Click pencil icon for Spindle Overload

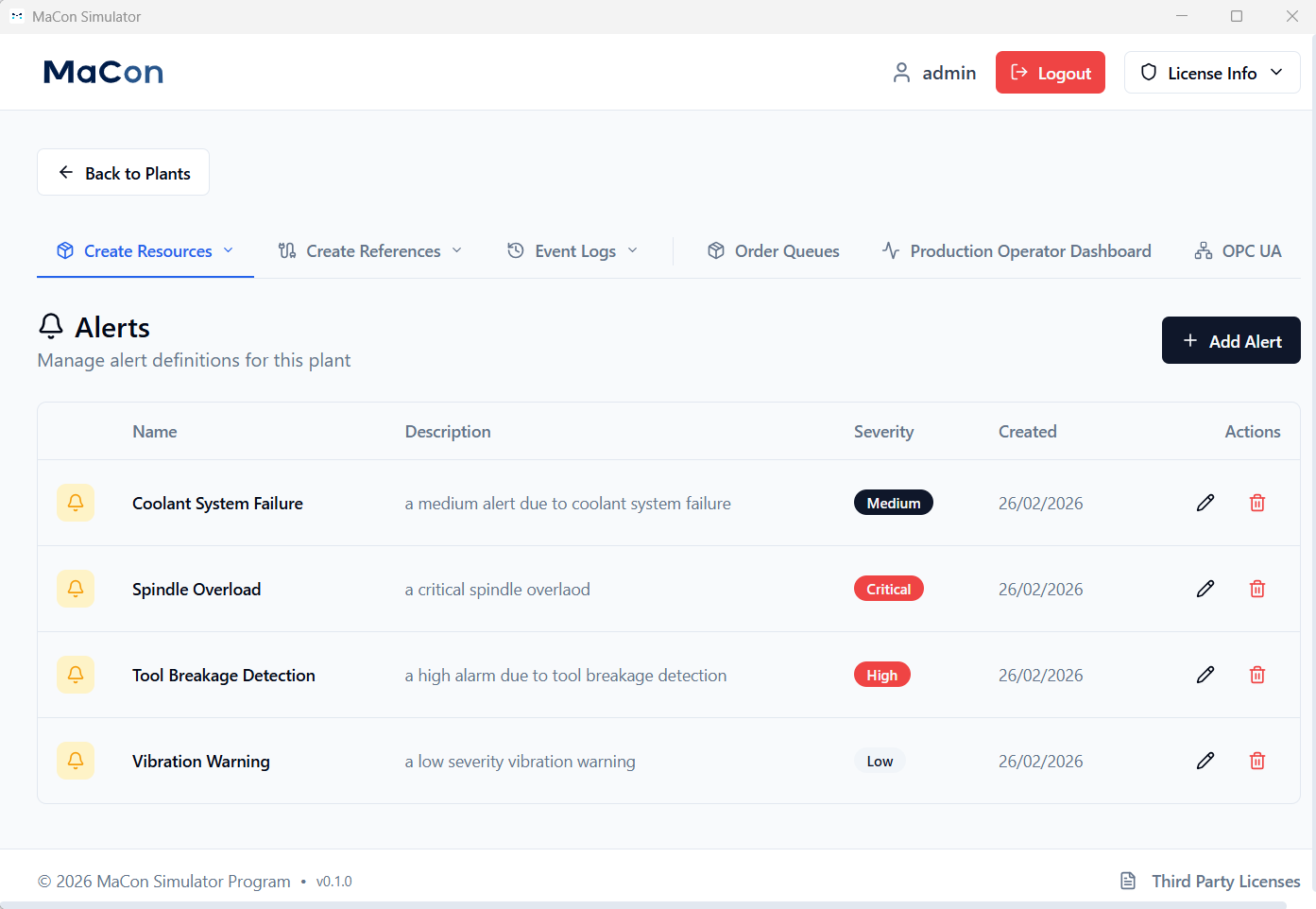1205,589
